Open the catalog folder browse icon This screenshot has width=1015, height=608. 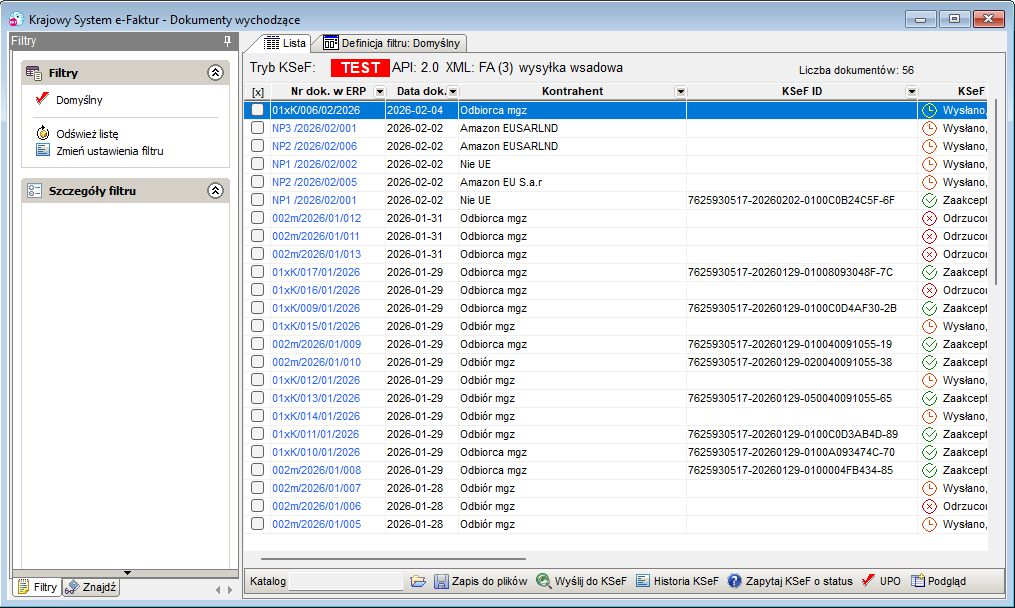point(418,581)
